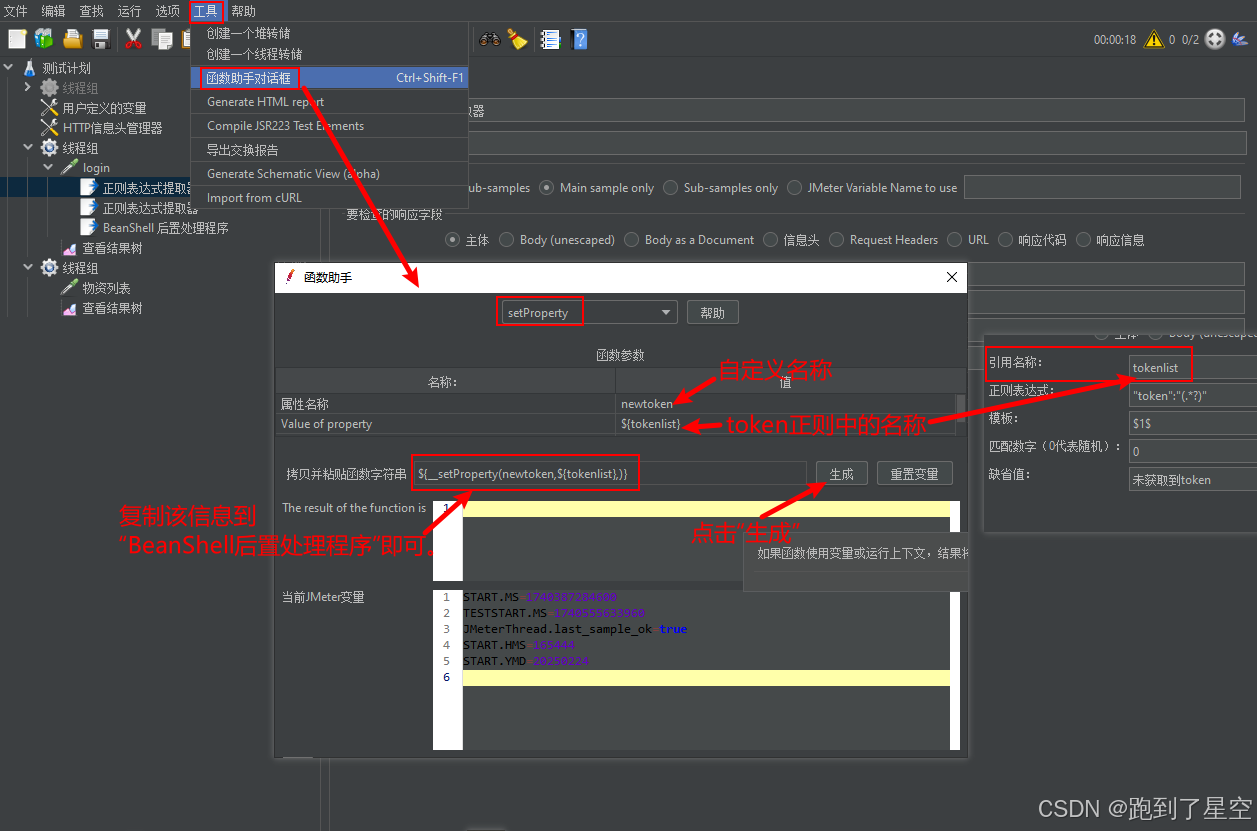The height and width of the screenshot is (831, 1257).
Task: Open the Templates toolbar icon
Action: (44, 39)
